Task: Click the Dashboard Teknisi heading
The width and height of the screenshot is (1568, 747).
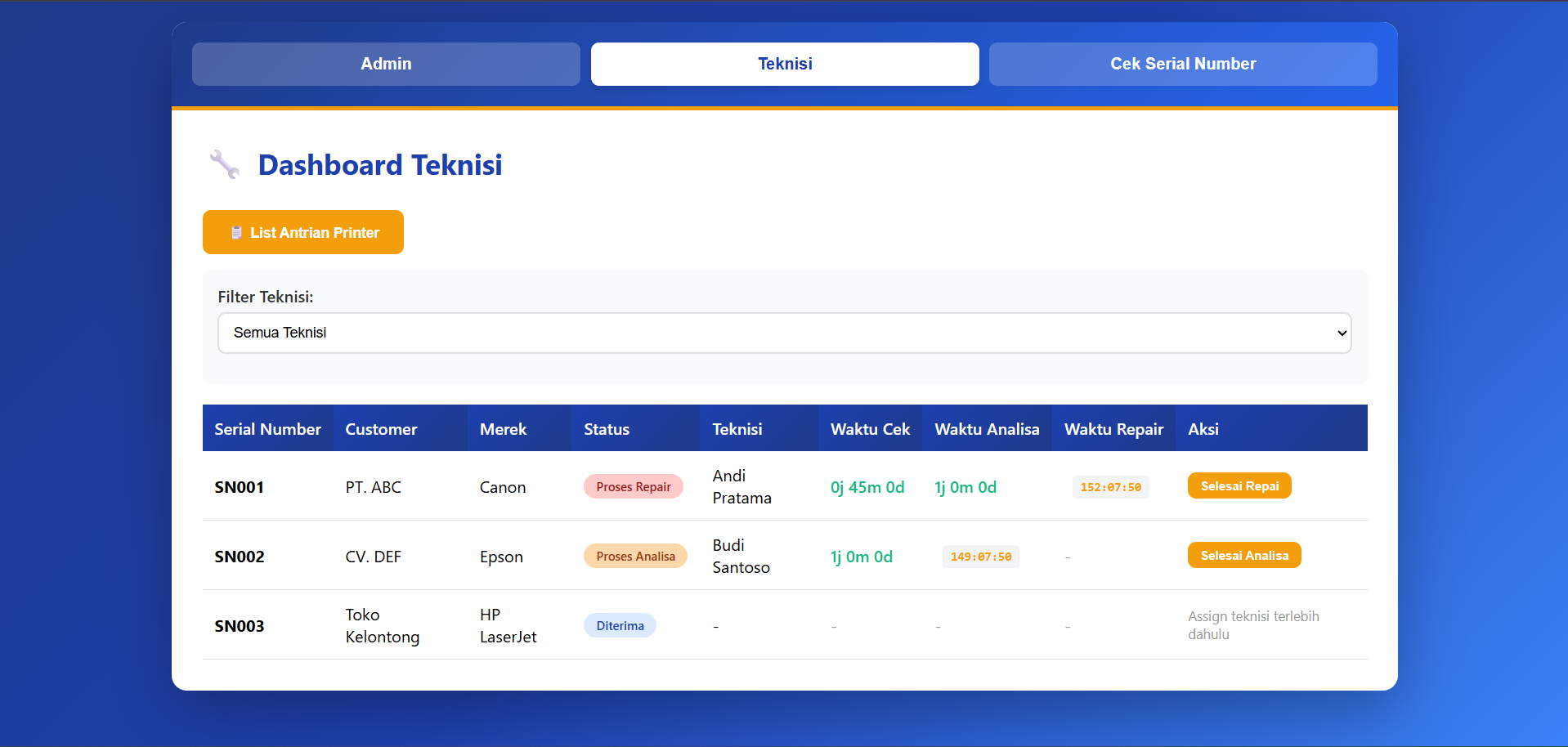Action: click(380, 165)
